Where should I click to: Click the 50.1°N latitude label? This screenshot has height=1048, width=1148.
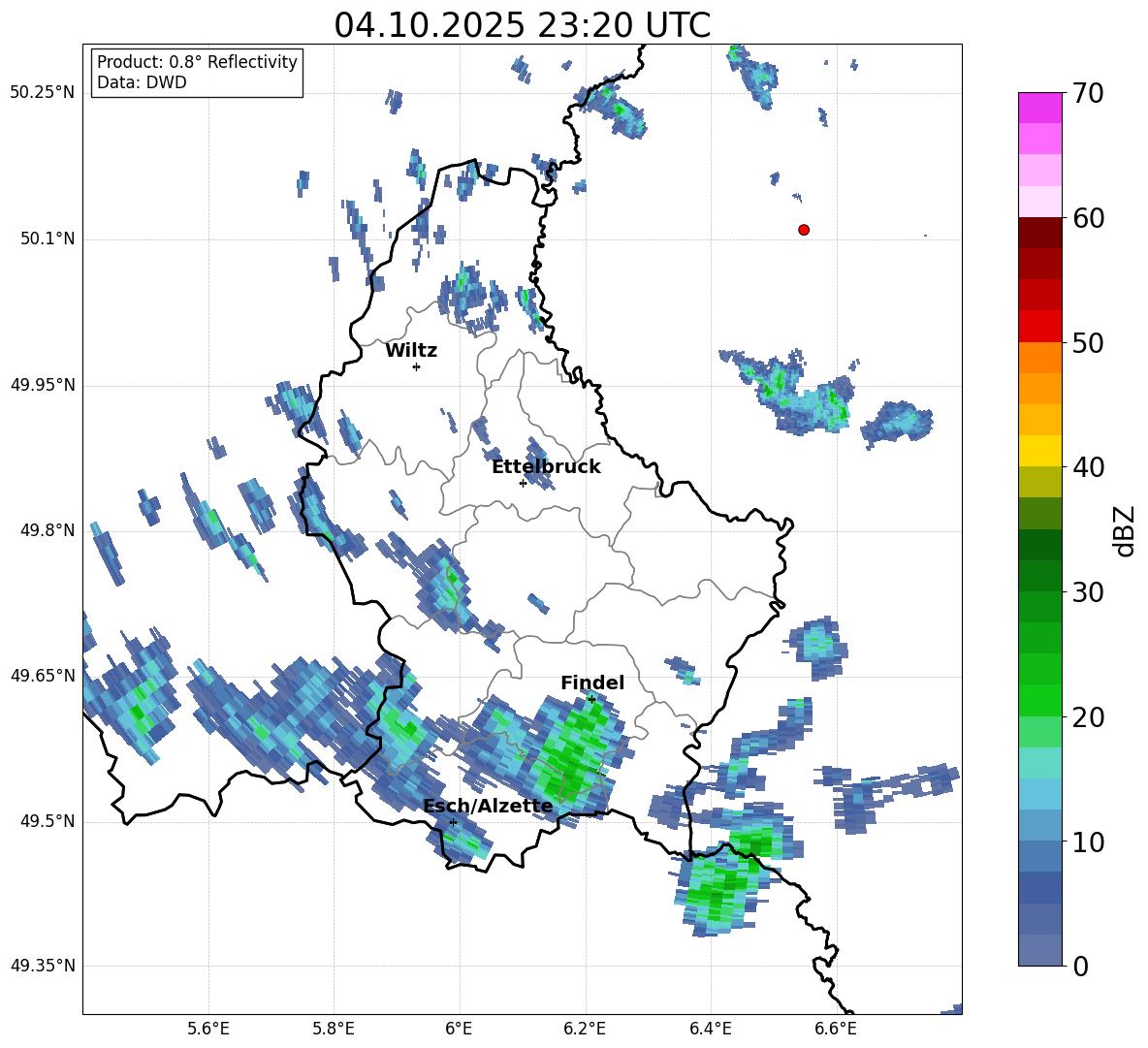(x=48, y=238)
